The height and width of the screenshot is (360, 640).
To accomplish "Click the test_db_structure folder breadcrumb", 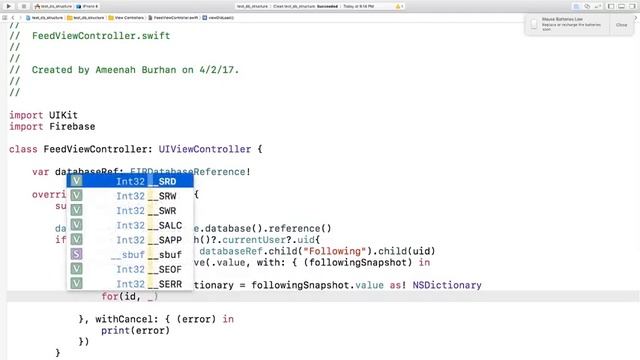I will [x=86, y=18].
